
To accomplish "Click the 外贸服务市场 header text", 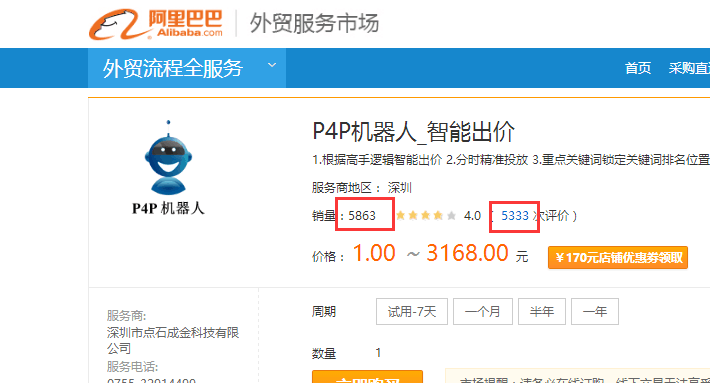I will 314,24.
